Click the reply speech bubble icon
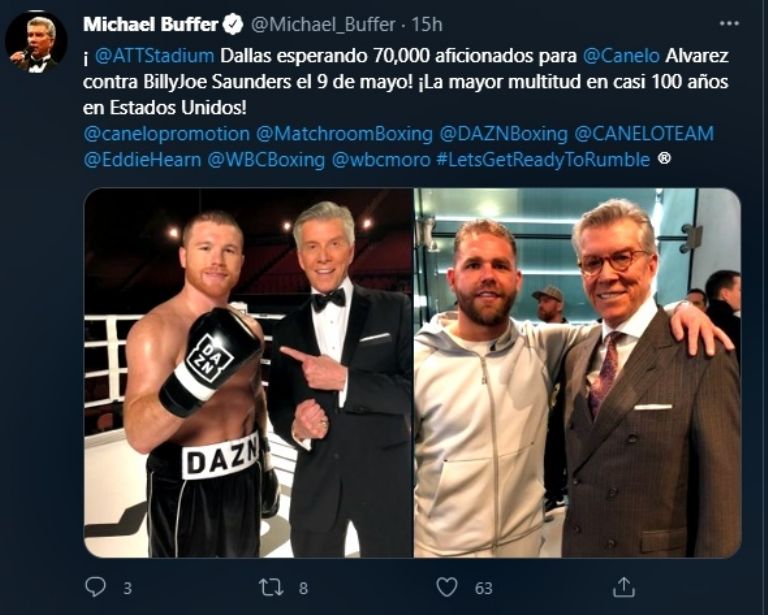The image size is (768, 615). (x=95, y=586)
